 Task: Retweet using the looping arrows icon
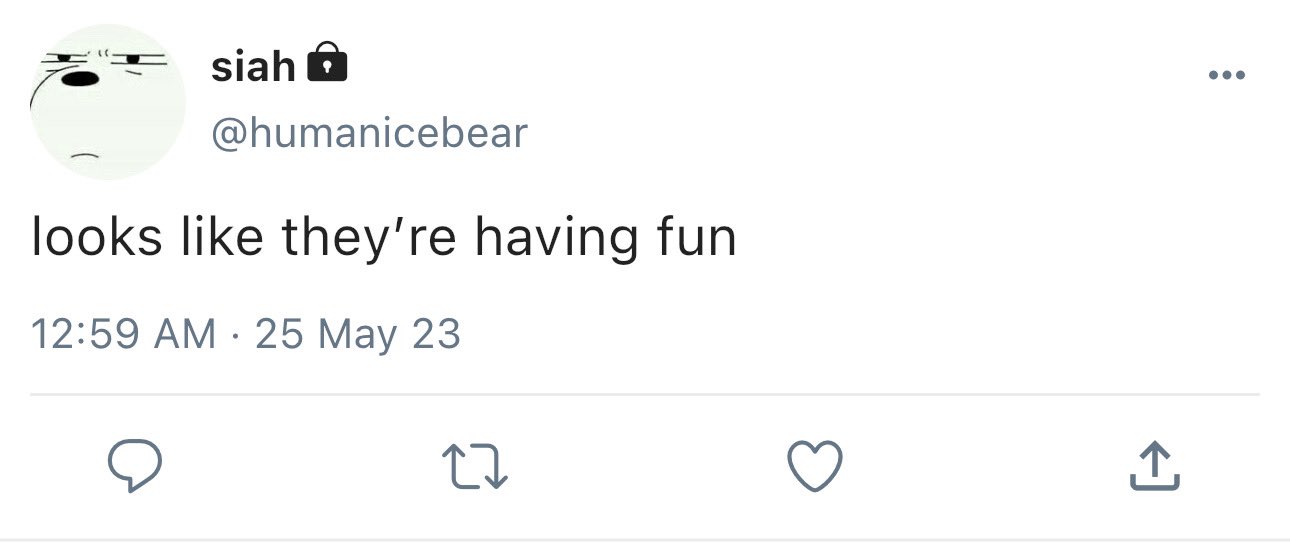point(476,468)
